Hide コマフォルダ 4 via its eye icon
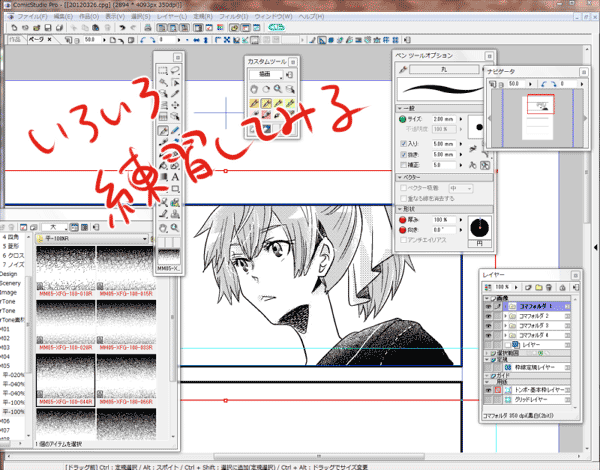This screenshot has width=600, height=470. [x=488, y=336]
